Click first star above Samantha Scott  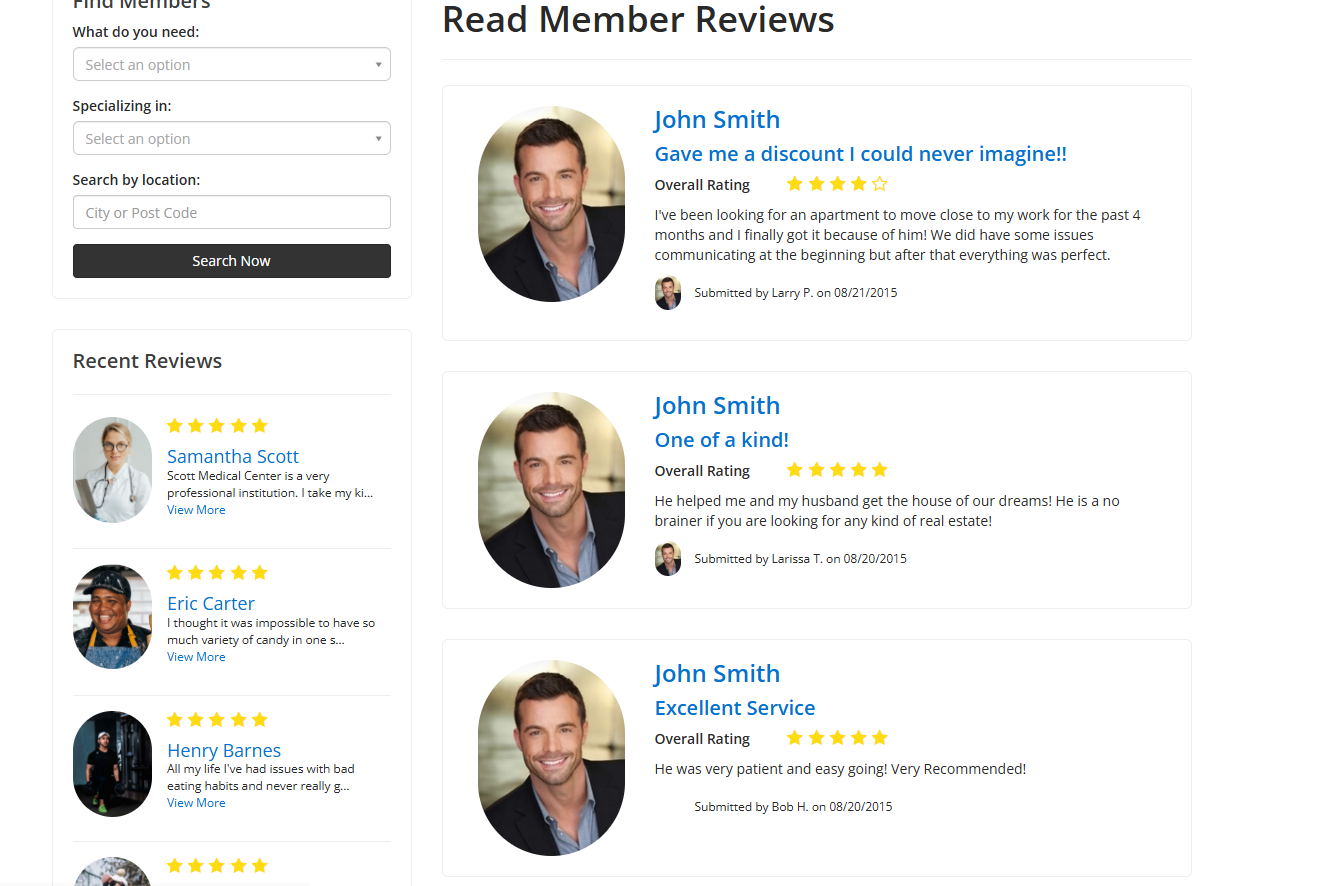coord(175,426)
